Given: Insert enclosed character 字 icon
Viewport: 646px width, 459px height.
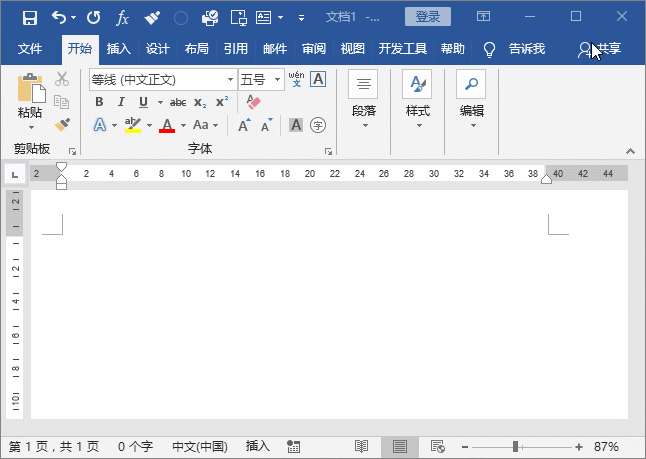Looking at the screenshot, I should [318, 125].
